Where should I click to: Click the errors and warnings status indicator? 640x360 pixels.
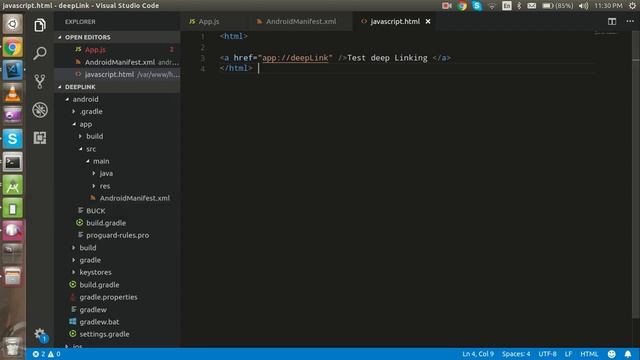pos(47,354)
